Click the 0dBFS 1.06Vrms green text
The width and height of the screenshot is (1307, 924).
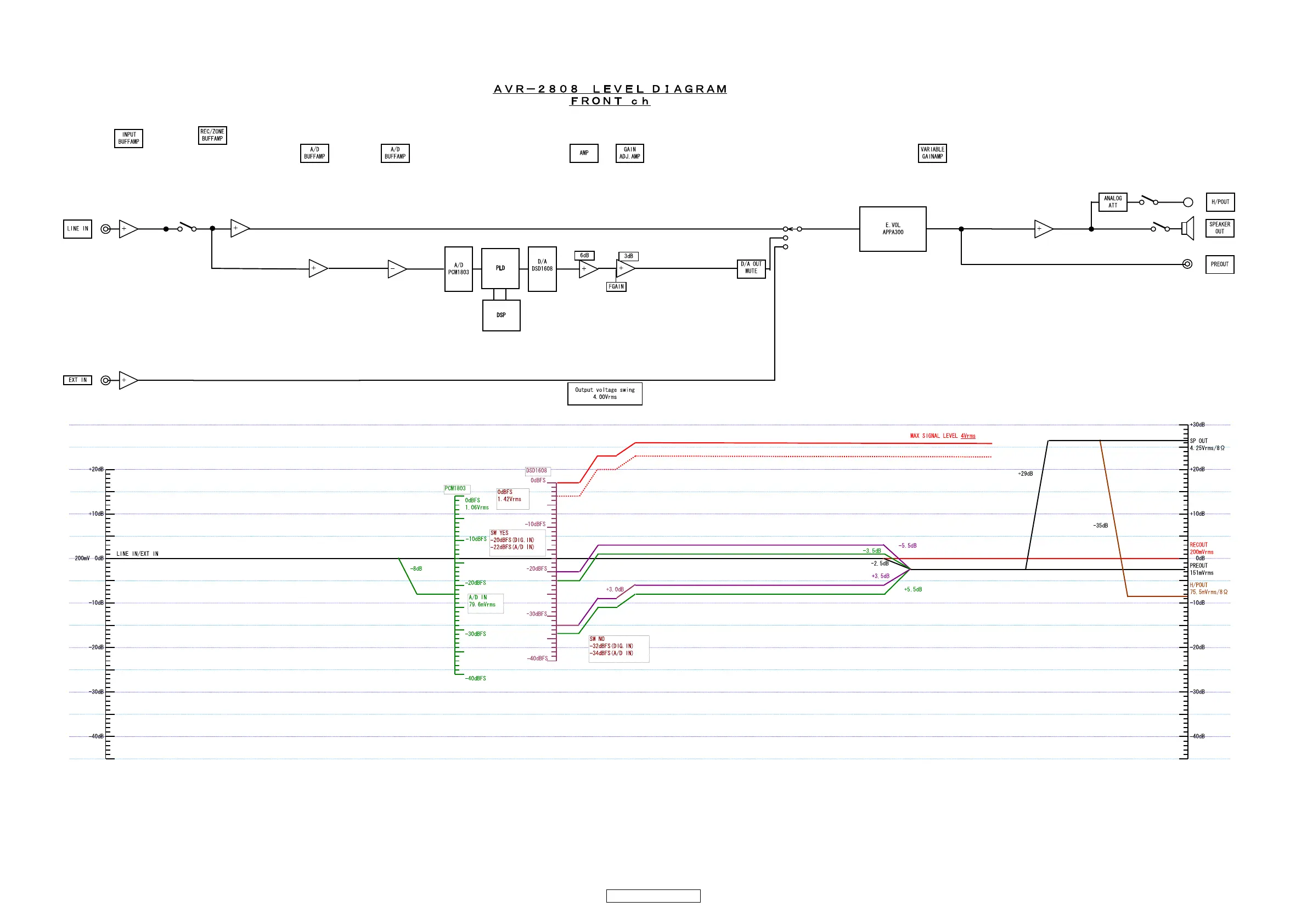pyautogui.click(x=476, y=504)
